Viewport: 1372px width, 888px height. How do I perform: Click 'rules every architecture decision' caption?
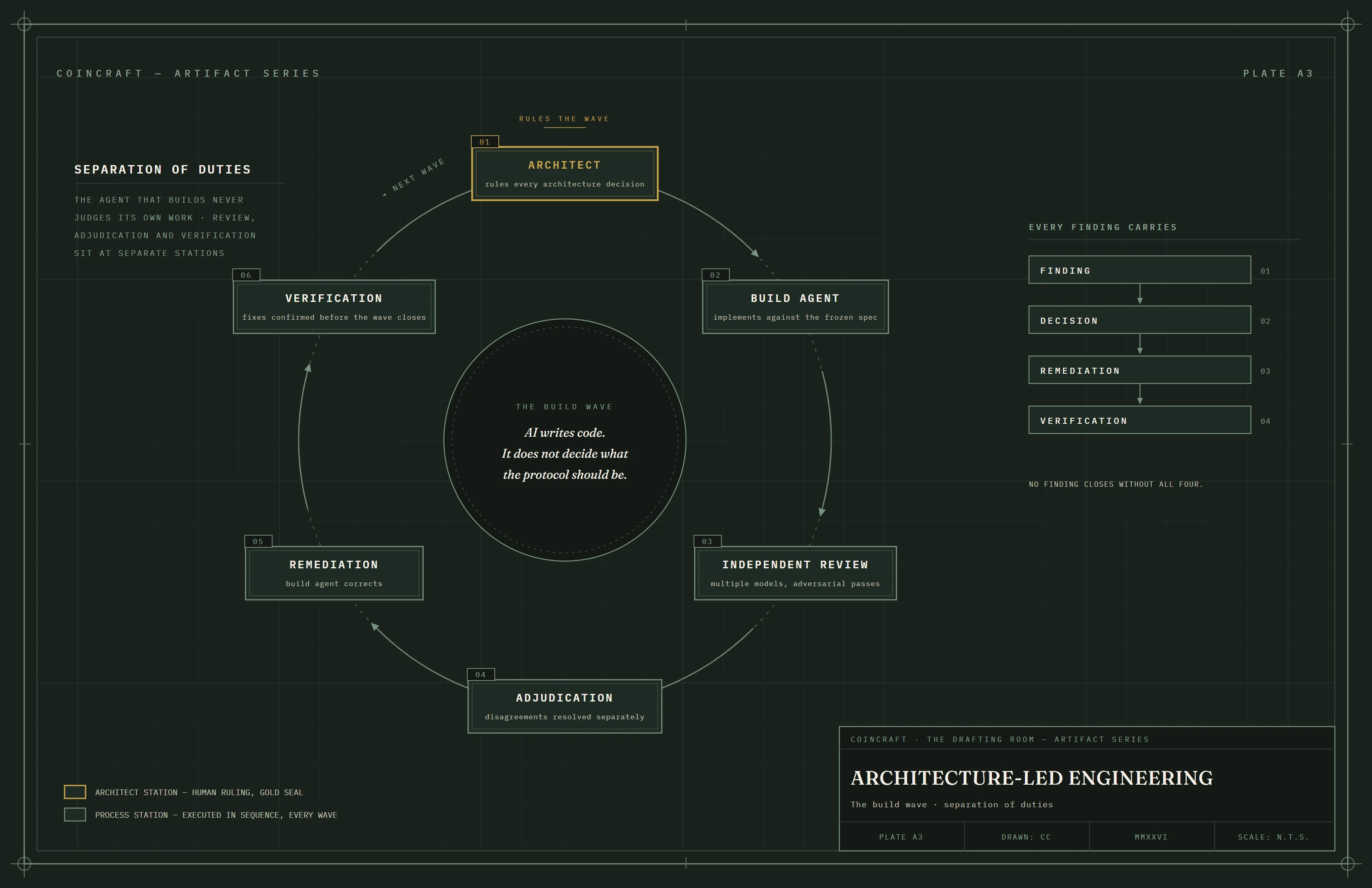[x=565, y=184]
